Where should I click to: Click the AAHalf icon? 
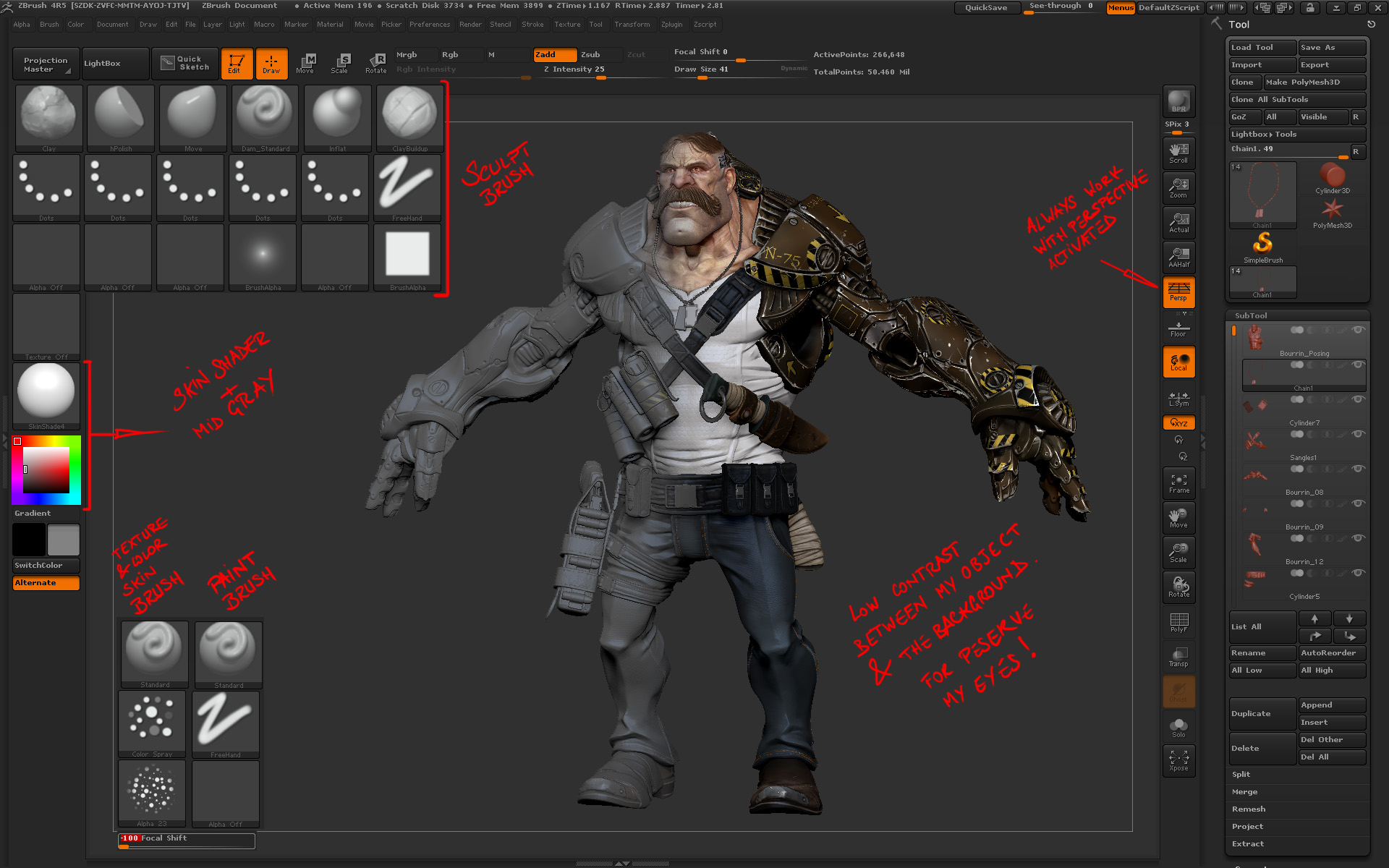pyautogui.click(x=1178, y=258)
